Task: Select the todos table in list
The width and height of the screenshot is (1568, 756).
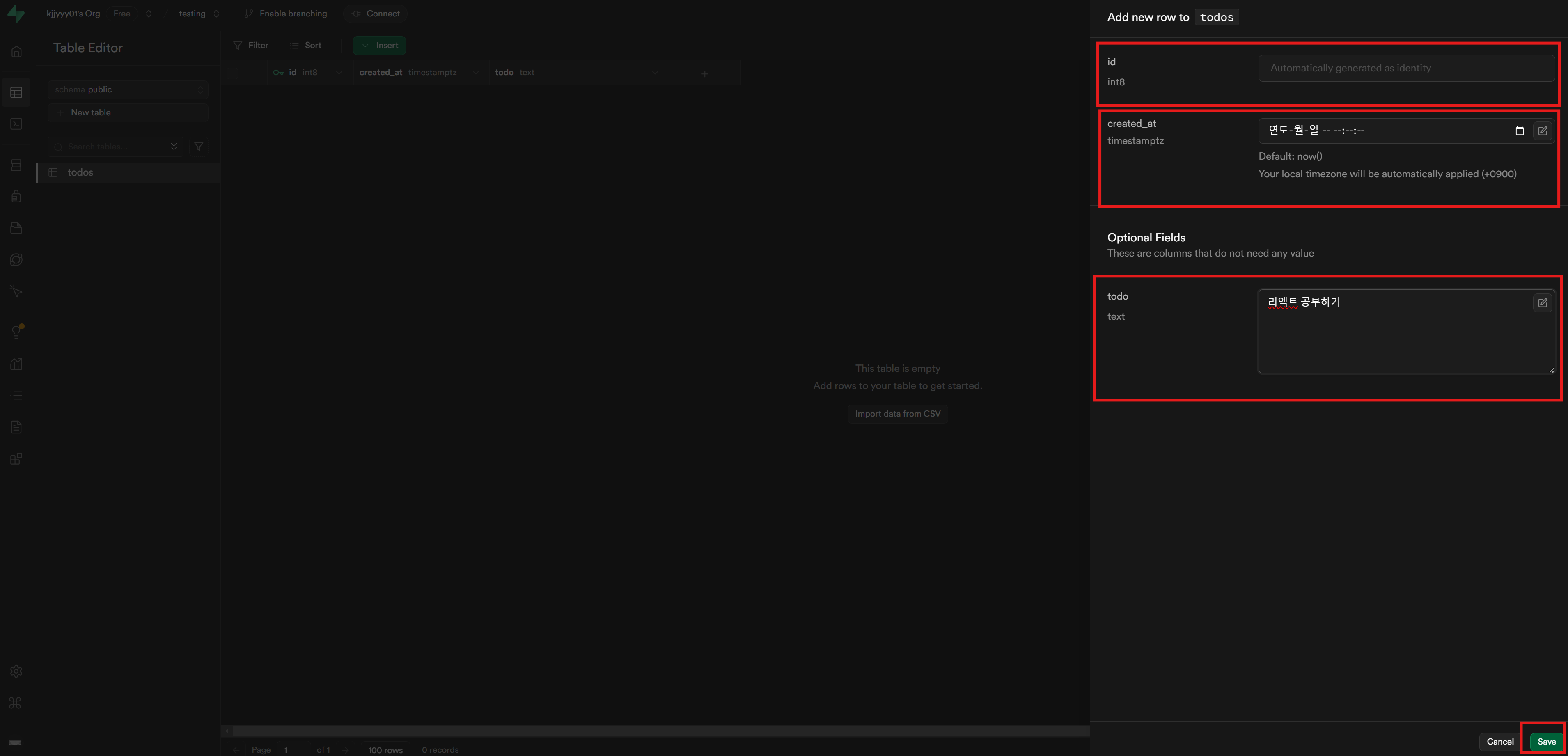Action: [80, 172]
